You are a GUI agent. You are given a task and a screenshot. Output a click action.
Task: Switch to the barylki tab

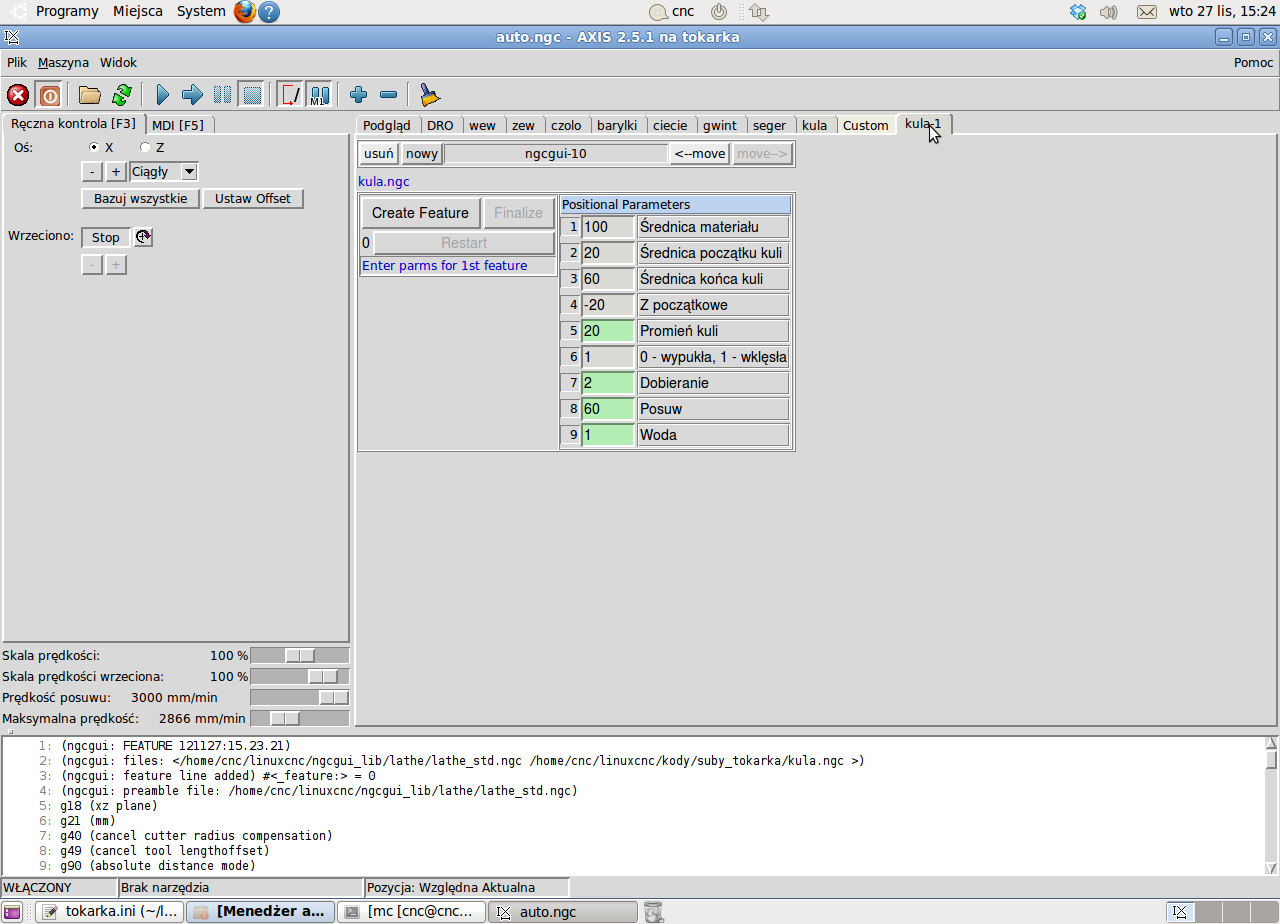tap(617, 125)
